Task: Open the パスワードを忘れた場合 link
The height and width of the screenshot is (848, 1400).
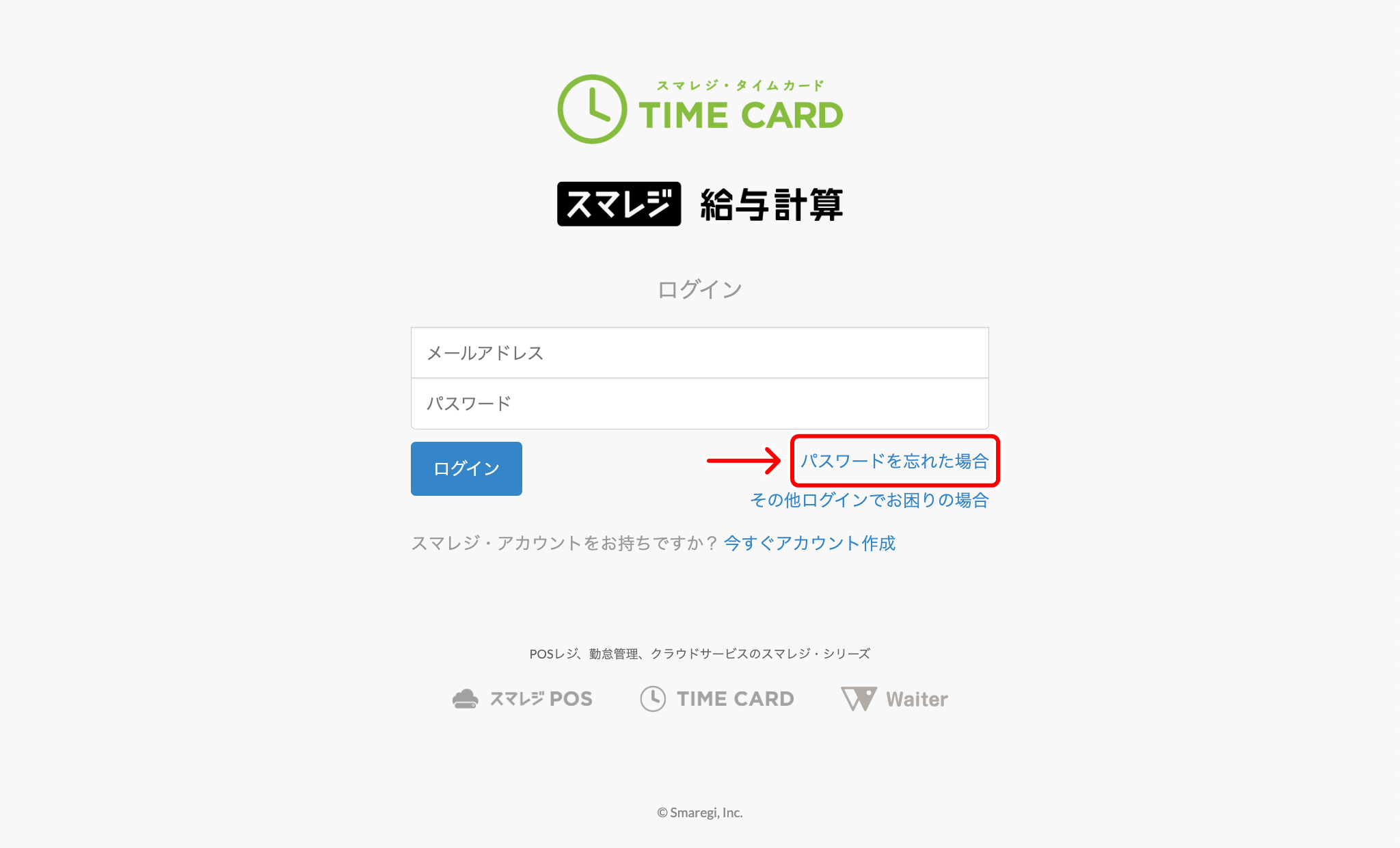Action: (x=894, y=461)
